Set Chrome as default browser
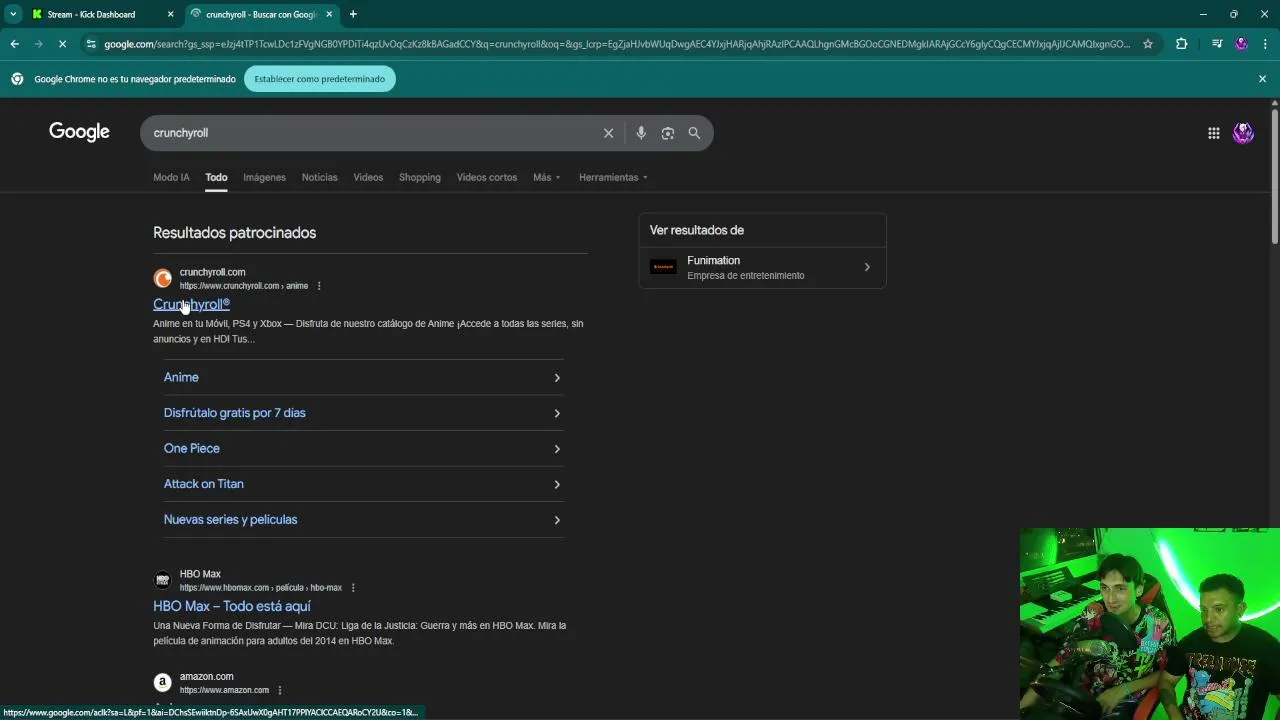Screen dimensions: 1280x720 pos(320,79)
